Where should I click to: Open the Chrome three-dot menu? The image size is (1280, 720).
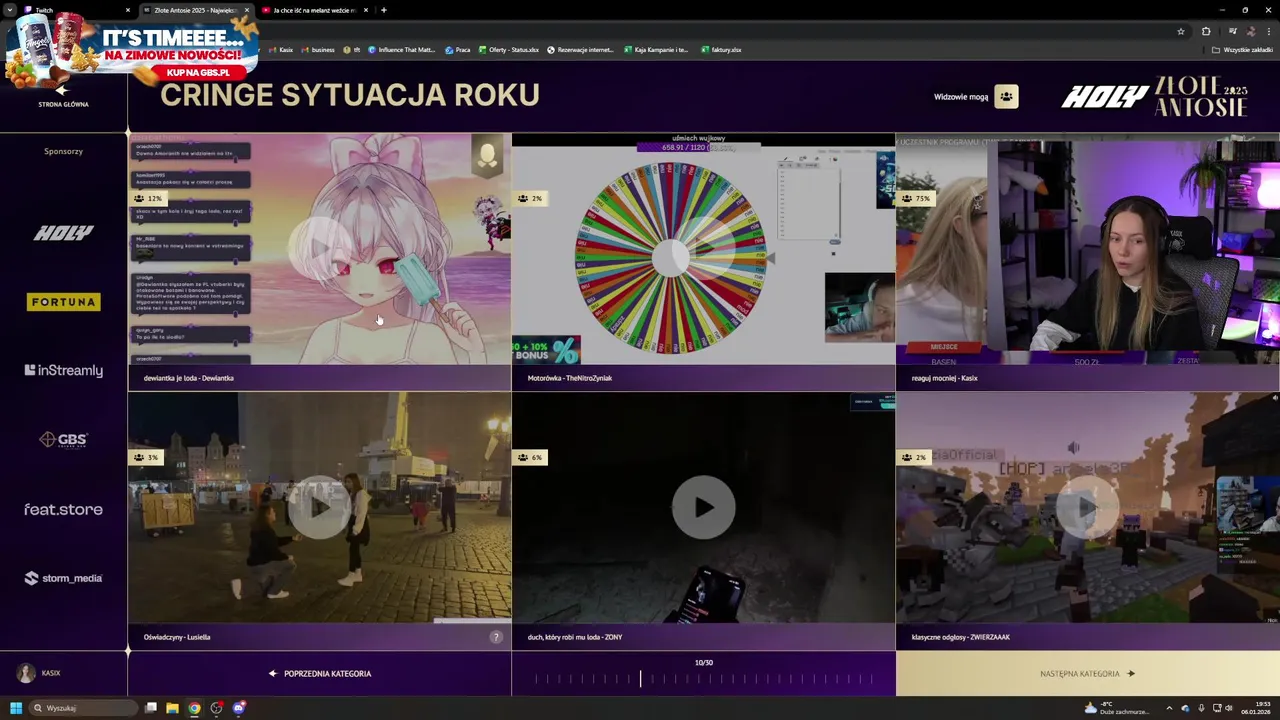[x=1269, y=31]
